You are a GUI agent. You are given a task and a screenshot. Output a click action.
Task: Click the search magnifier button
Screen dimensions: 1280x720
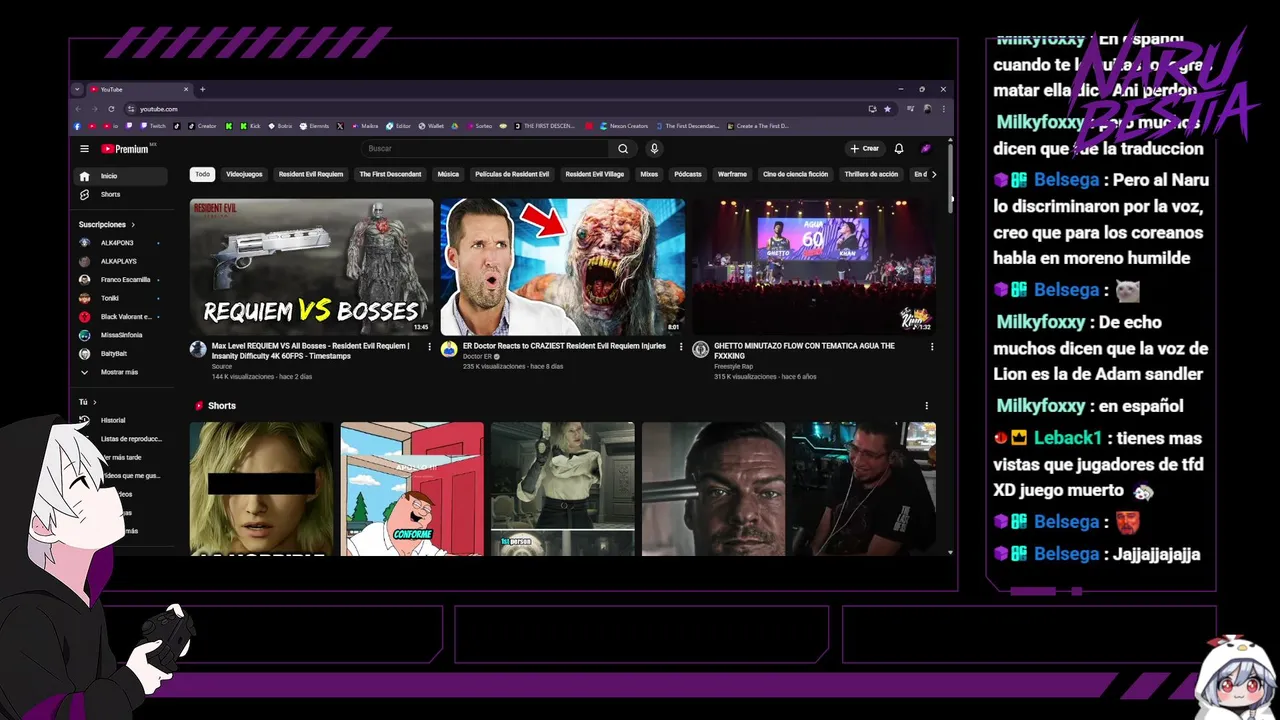[x=623, y=149]
